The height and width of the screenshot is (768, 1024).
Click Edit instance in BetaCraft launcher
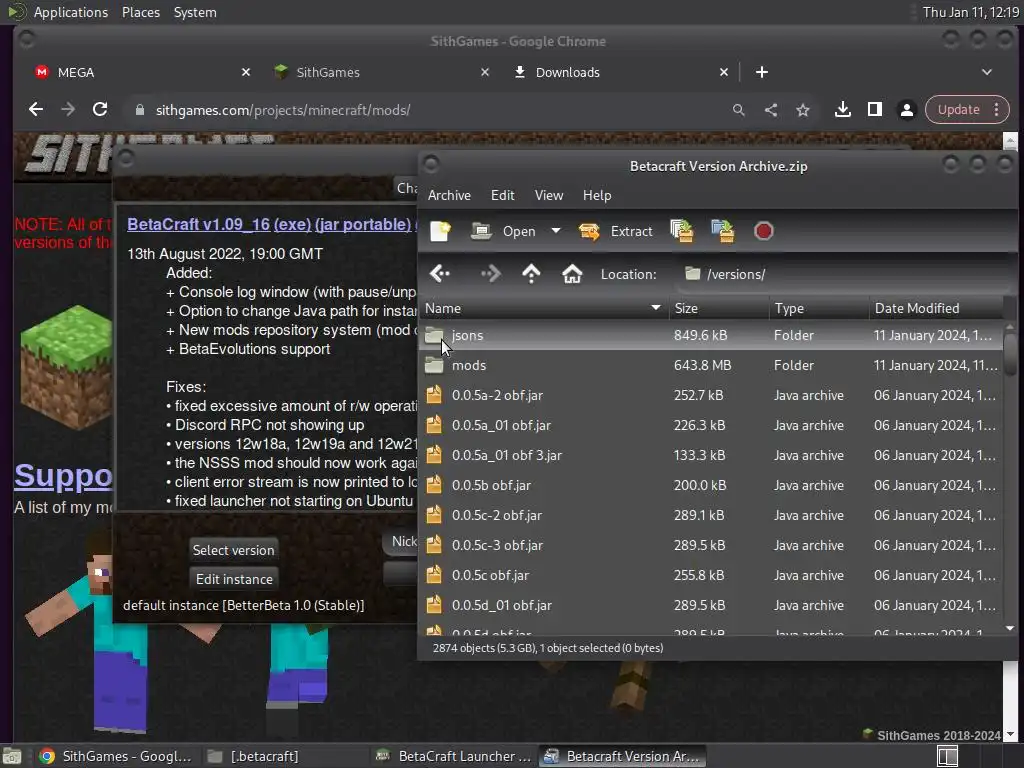(234, 579)
